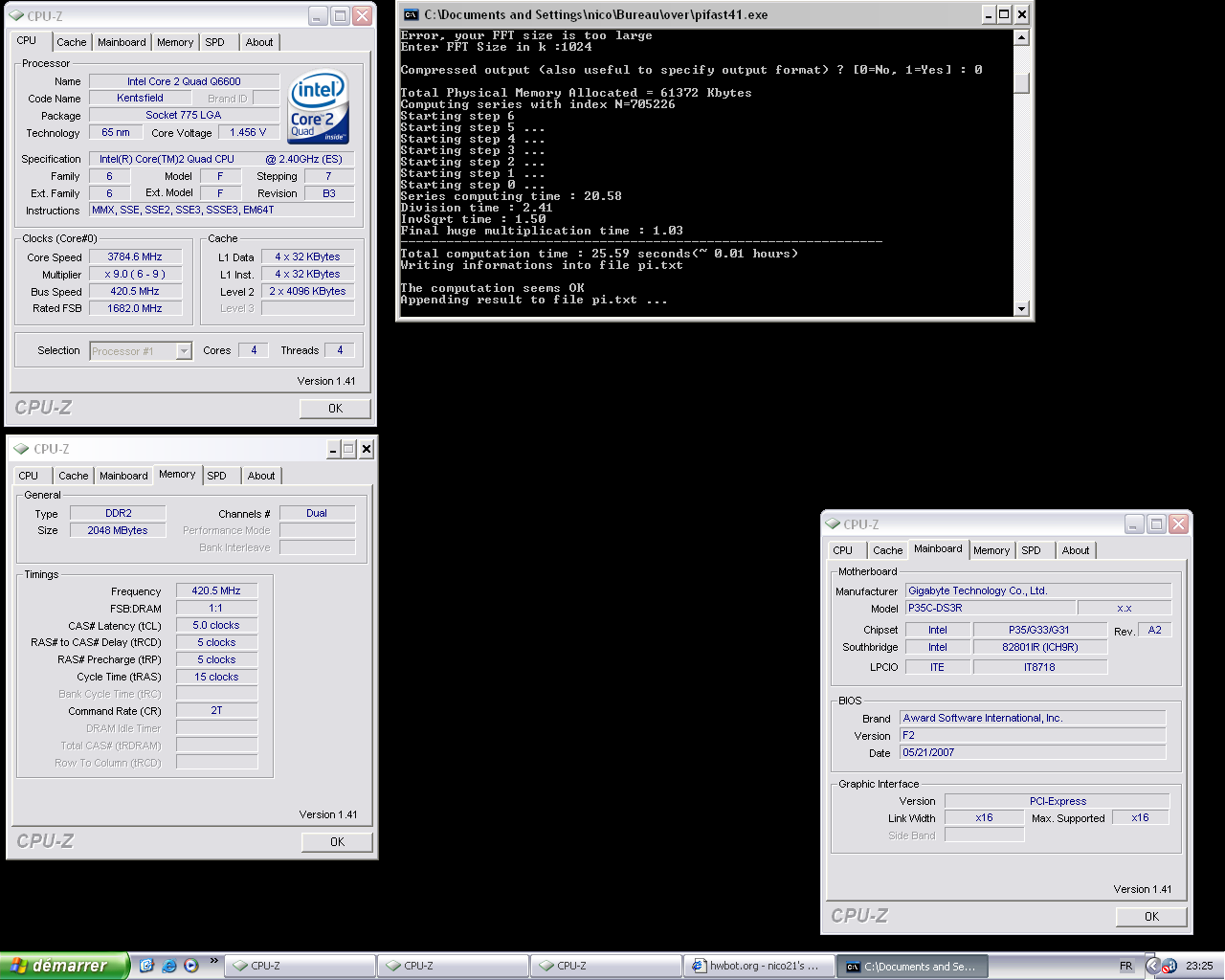
Task: Click the '82801IR (ICH9R)' southbridge value
Action: coord(1039,647)
